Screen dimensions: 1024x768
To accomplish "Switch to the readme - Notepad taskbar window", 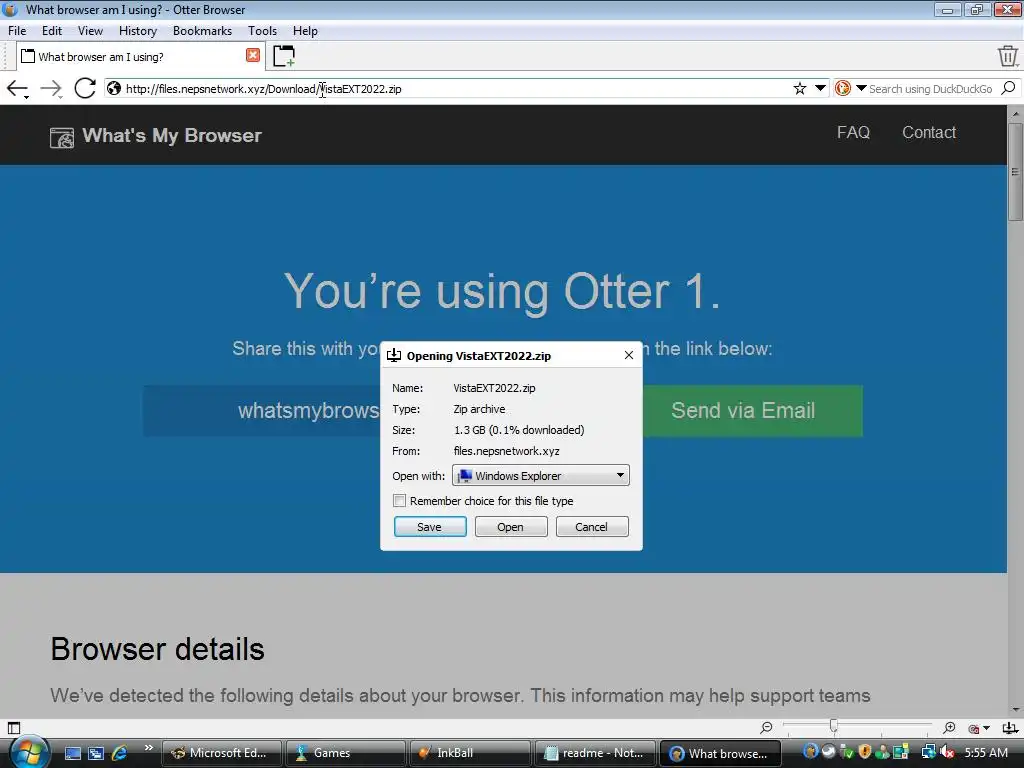I will coord(593,753).
